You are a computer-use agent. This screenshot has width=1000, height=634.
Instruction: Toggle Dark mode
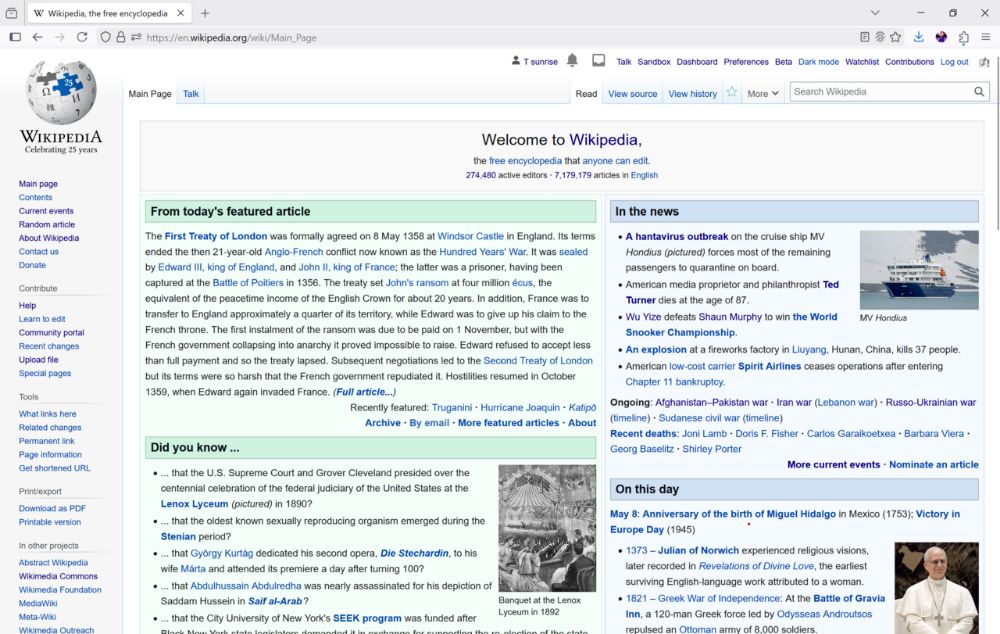pos(818,62)
